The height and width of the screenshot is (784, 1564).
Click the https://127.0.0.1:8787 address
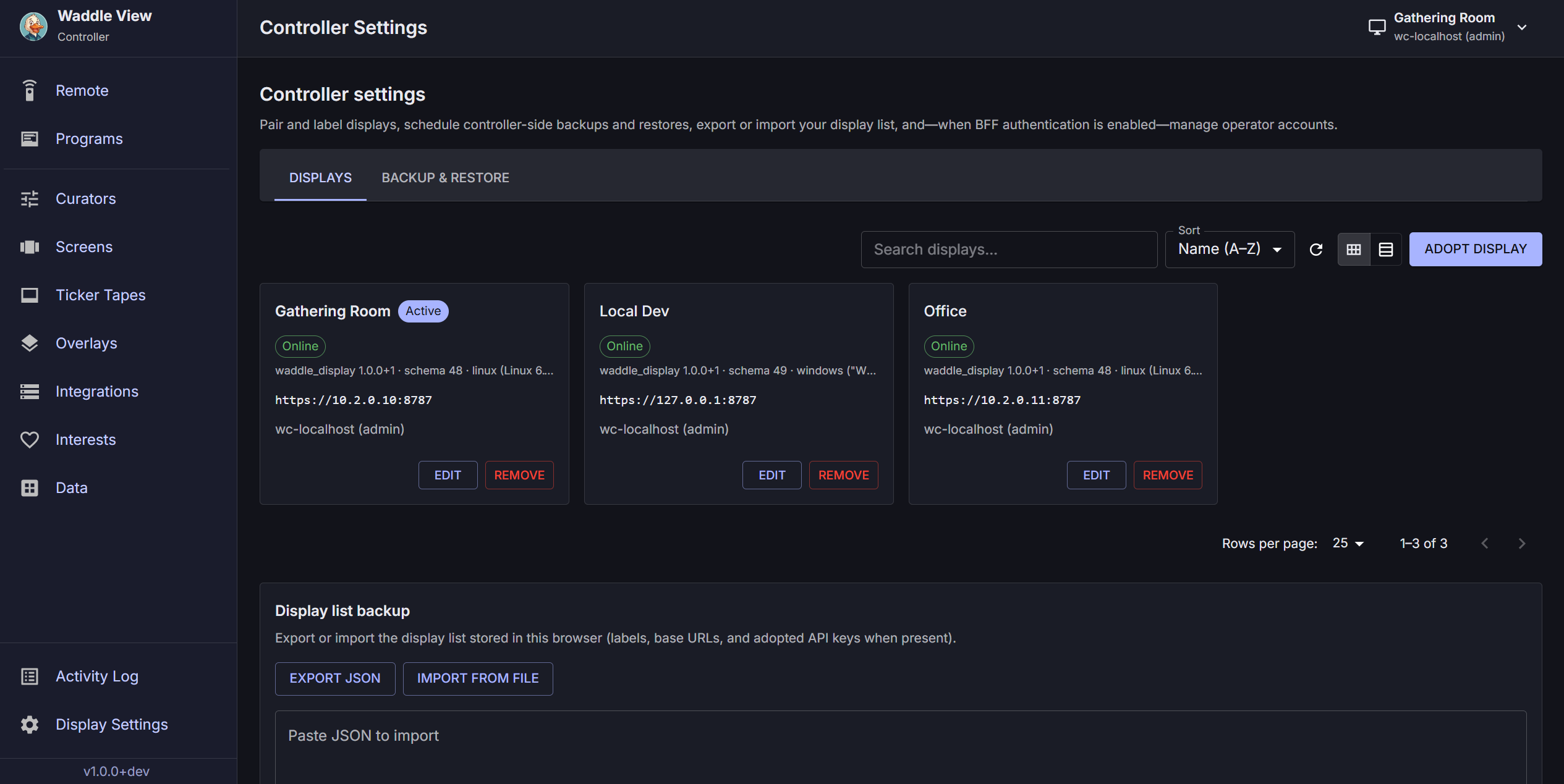point(678,400)
